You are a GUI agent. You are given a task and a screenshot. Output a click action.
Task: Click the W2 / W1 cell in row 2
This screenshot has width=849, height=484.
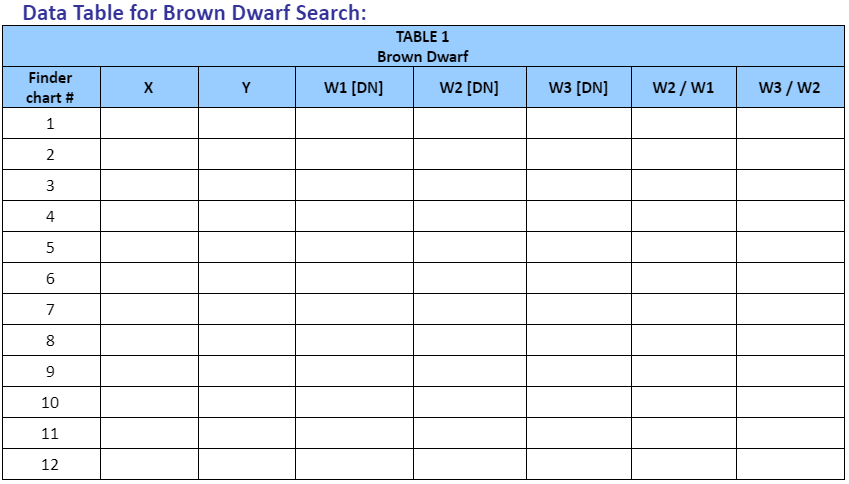coord(683,155)
